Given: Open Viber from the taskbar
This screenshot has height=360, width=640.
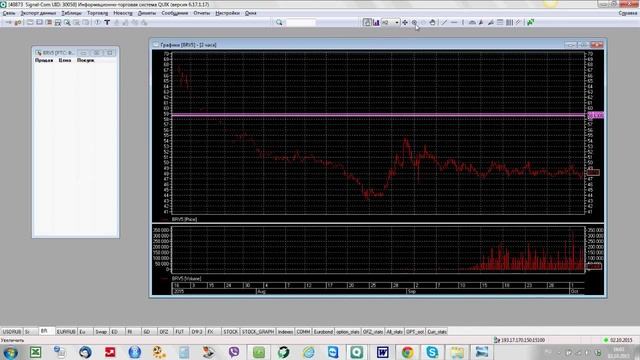Looking at the screenshot, I should pyautogui.click(x=234, y=352).
